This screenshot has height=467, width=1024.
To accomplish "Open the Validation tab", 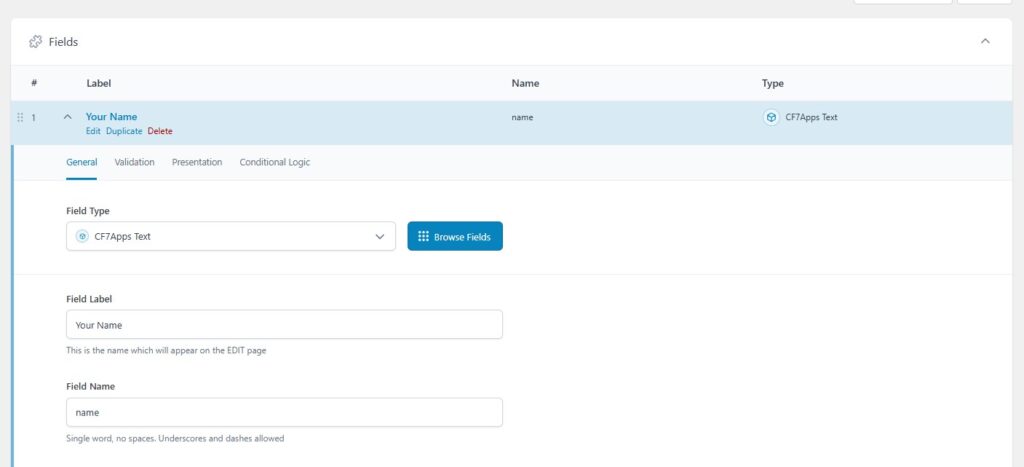I will pyautogui.click(x=134, y=162).
